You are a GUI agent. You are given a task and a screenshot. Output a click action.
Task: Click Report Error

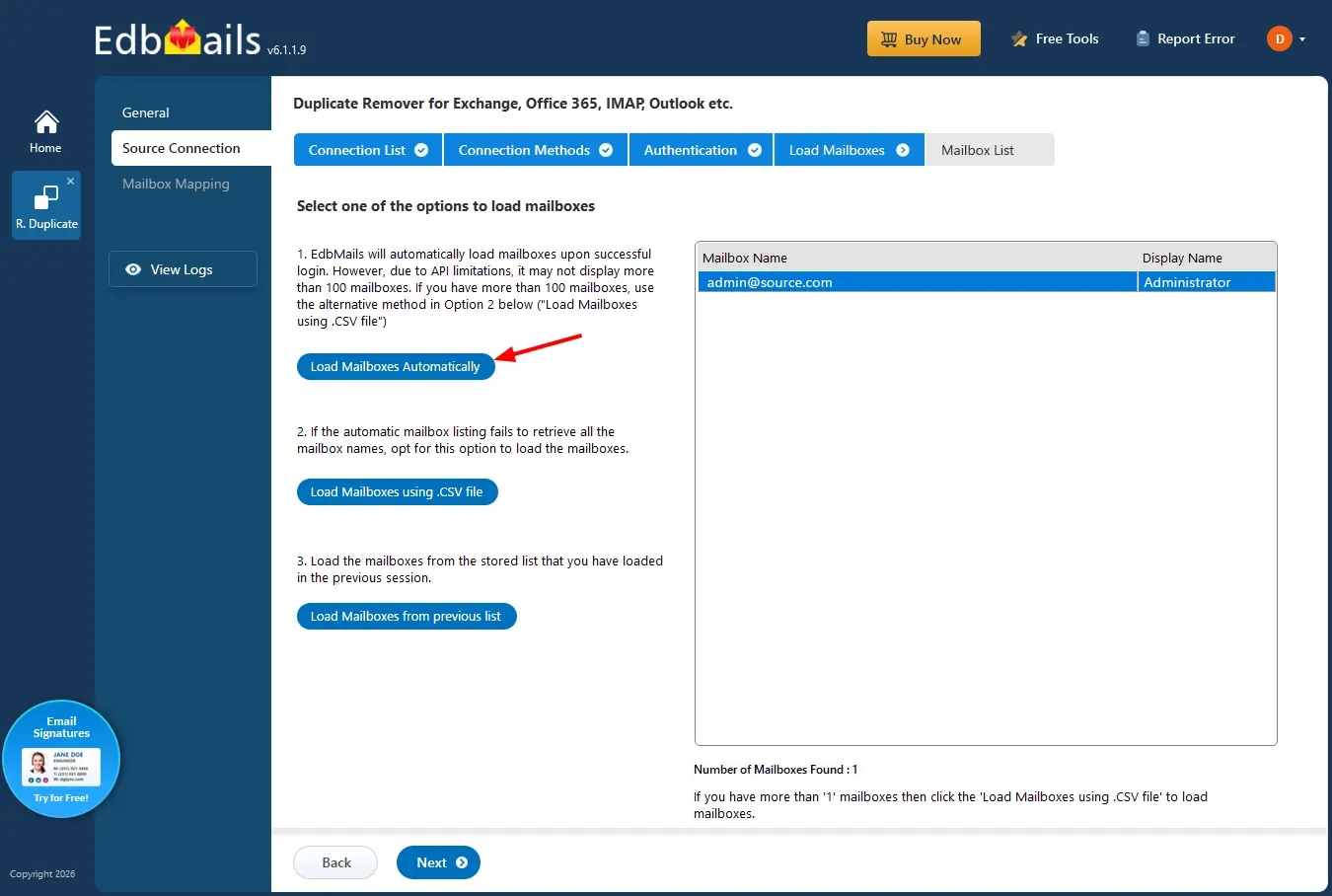point(1185,39)
